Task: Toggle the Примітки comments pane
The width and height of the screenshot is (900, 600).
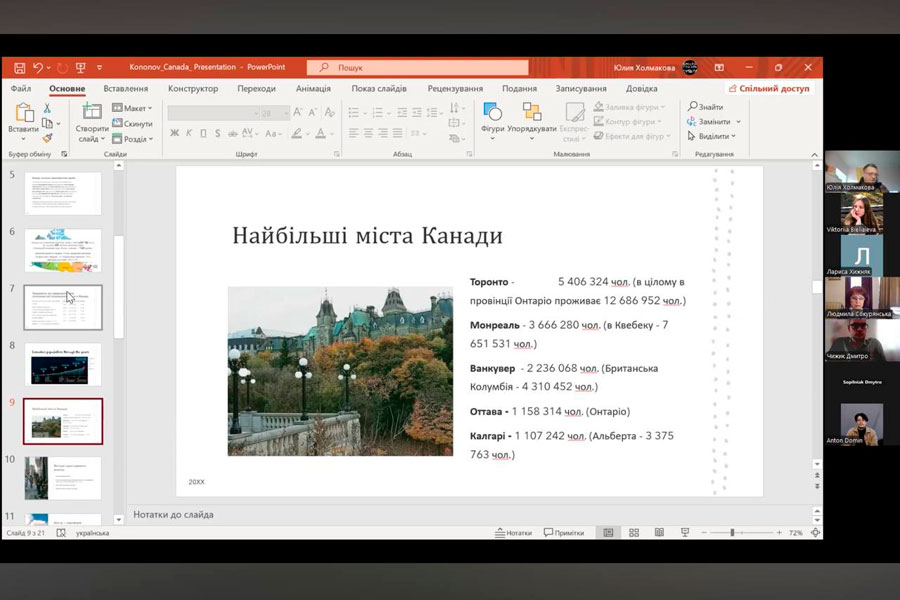Action: 564,533
